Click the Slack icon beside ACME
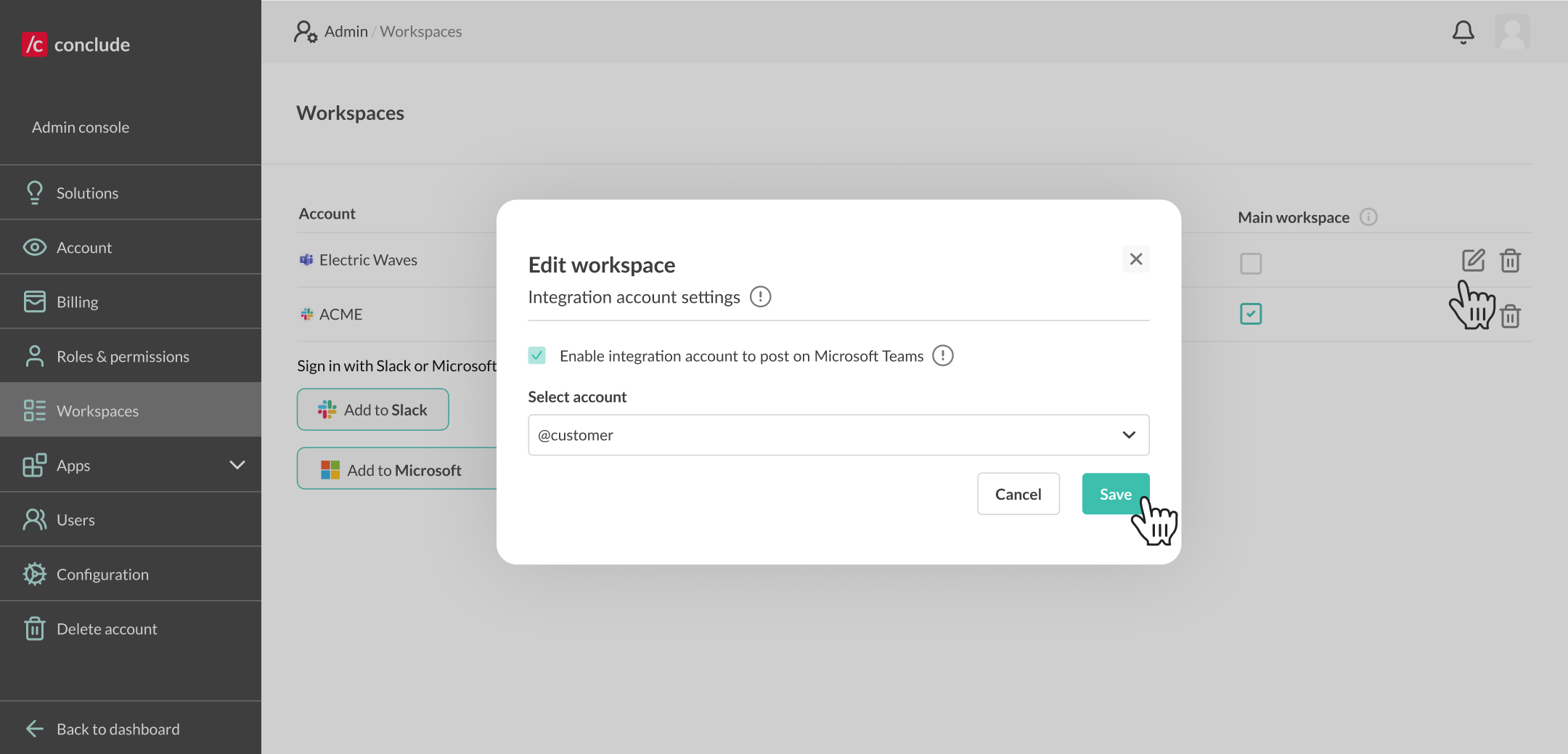1568x754 pixels. tap(306, 315)
